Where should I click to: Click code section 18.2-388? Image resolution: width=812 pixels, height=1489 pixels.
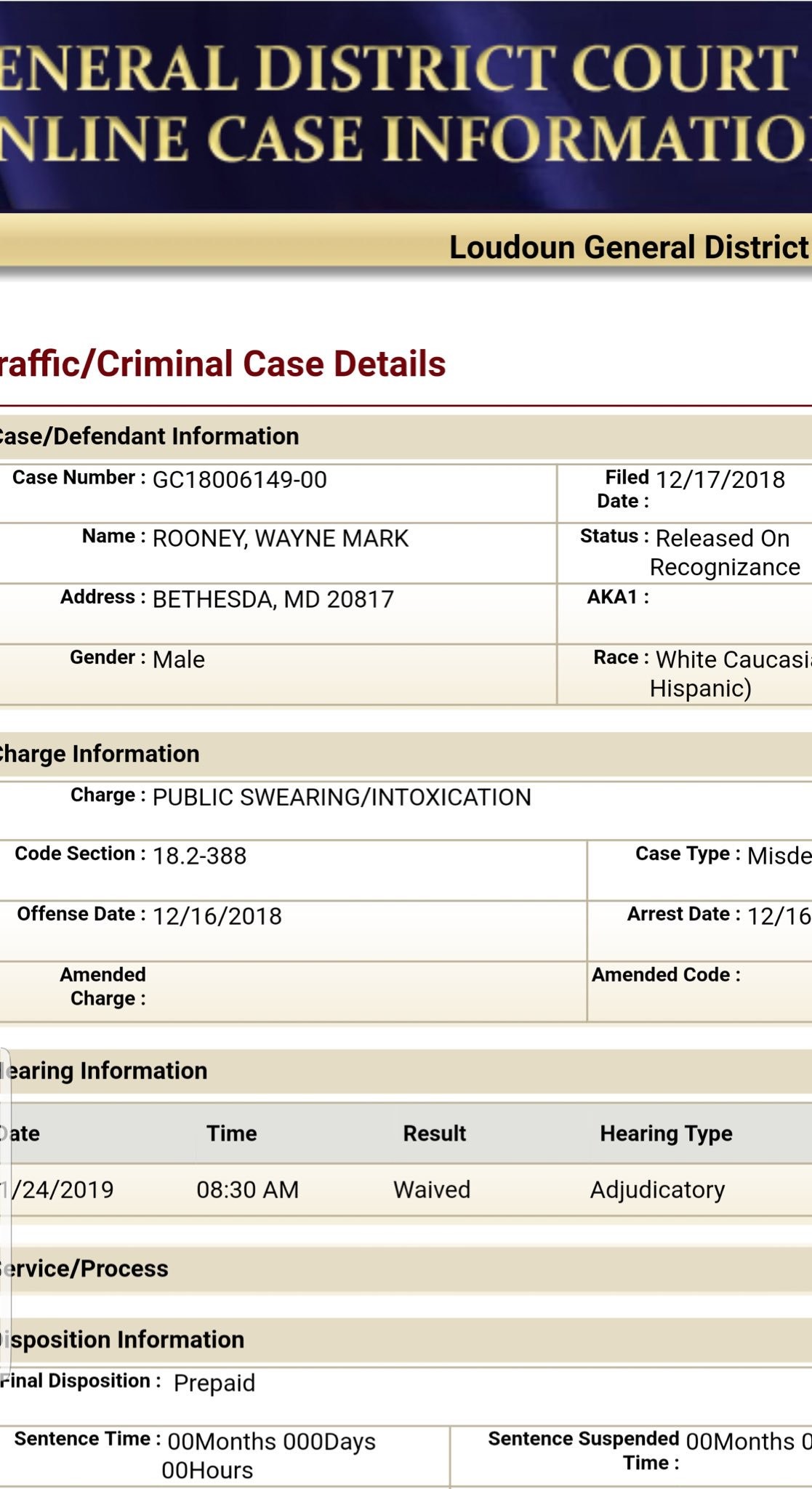click(x=199, y=856)
